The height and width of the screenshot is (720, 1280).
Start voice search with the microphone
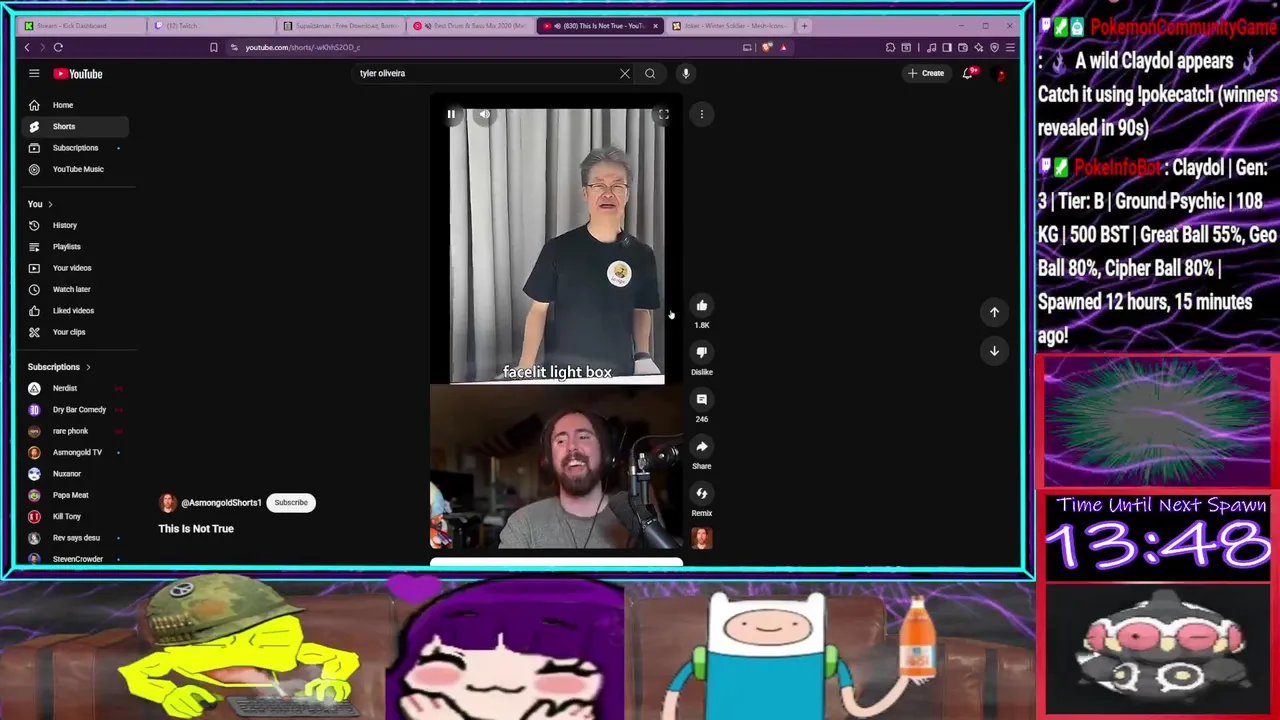point(686,73)
